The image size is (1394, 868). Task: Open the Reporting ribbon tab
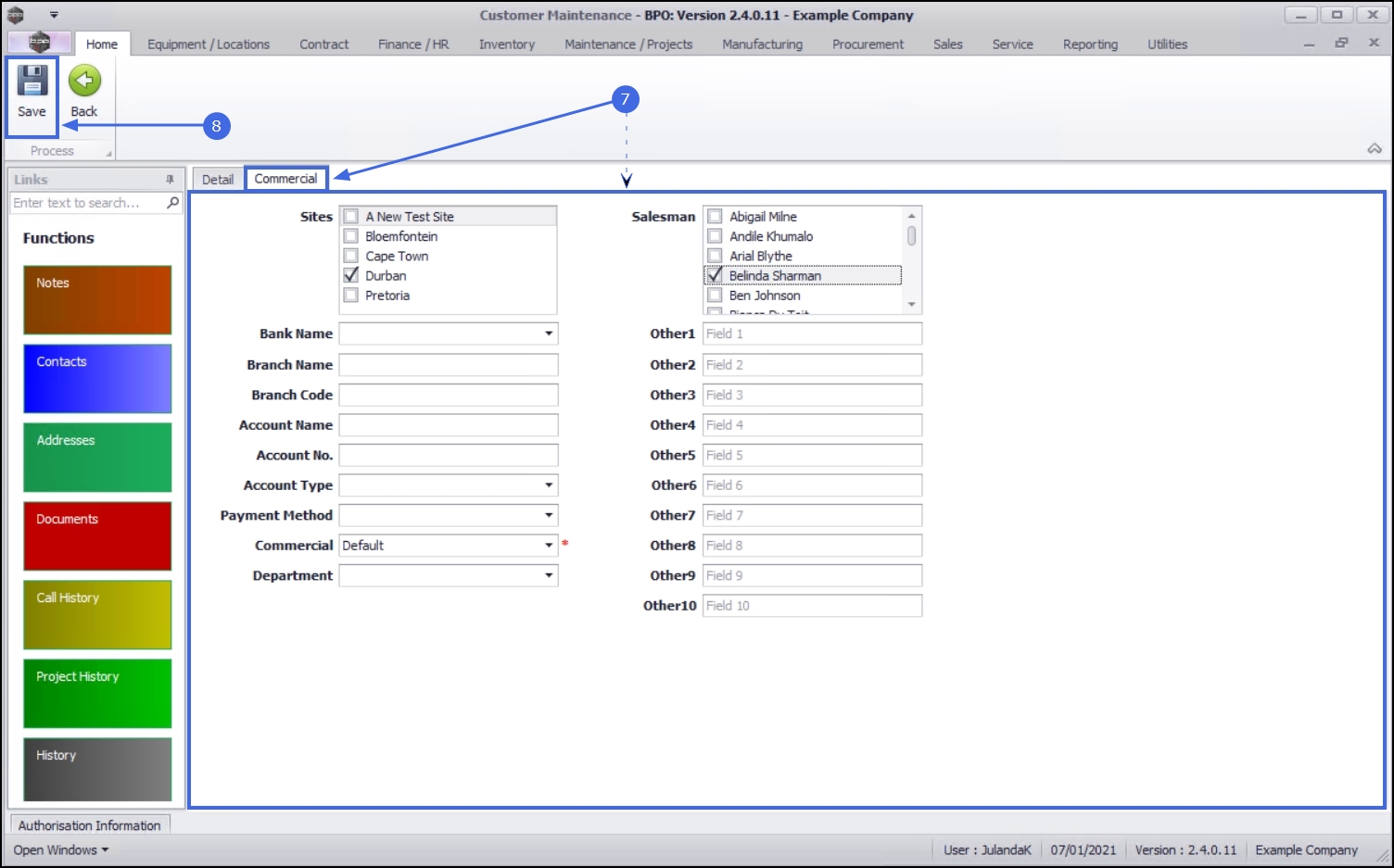(x=1090, y=44)
